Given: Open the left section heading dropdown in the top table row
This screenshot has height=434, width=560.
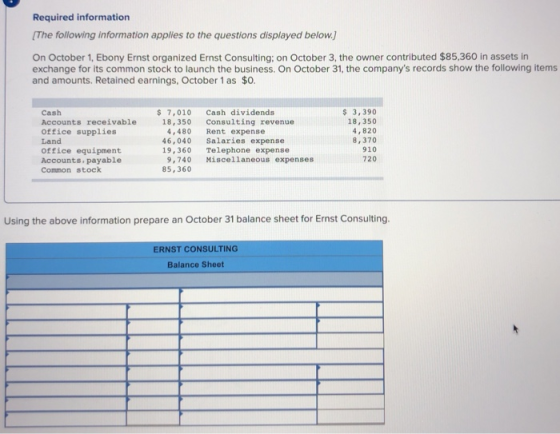Looking at the screenshot, I should pos(93,296).
